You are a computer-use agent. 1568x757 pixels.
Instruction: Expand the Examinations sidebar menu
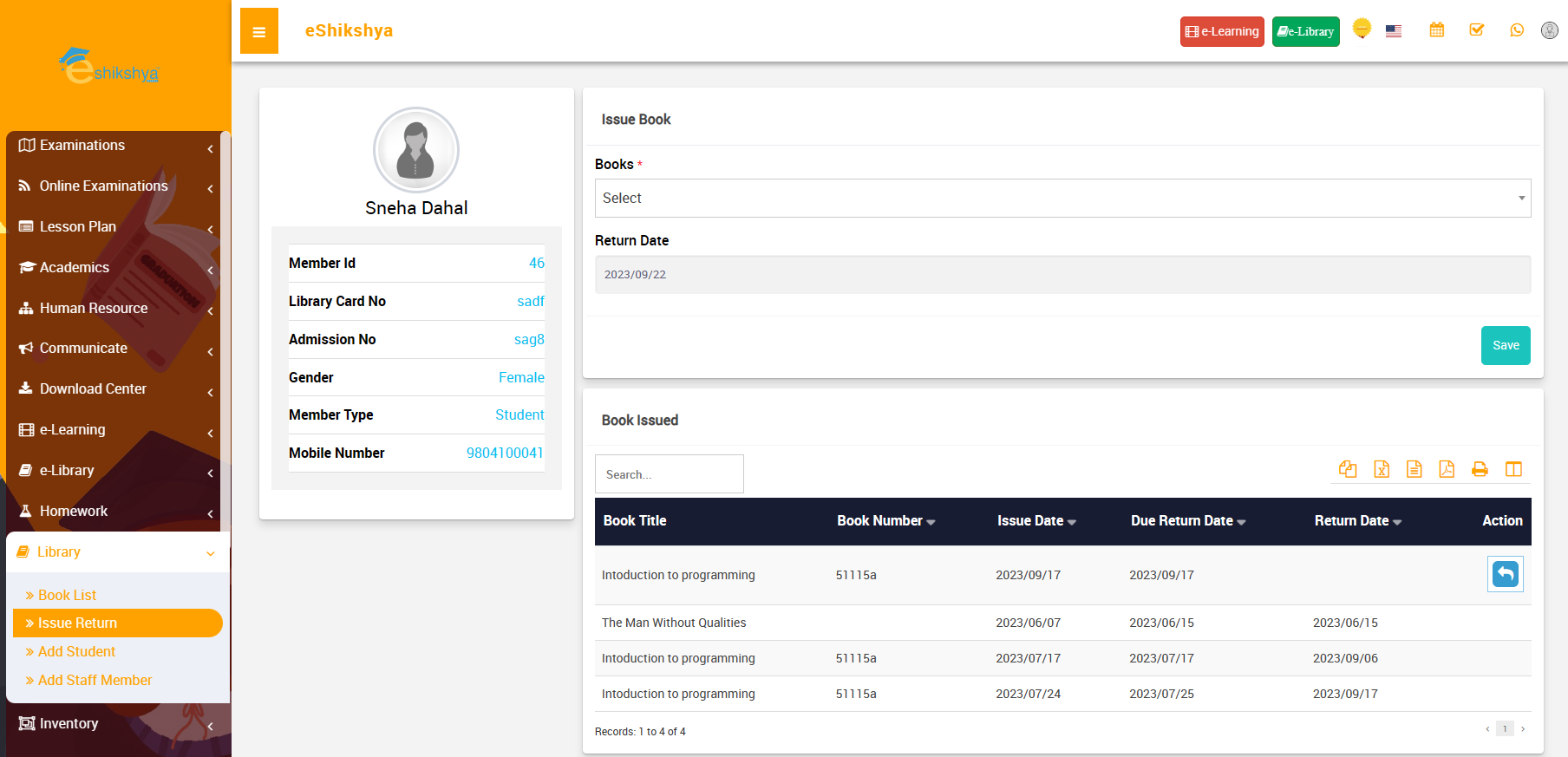click(x=117, y=146)
